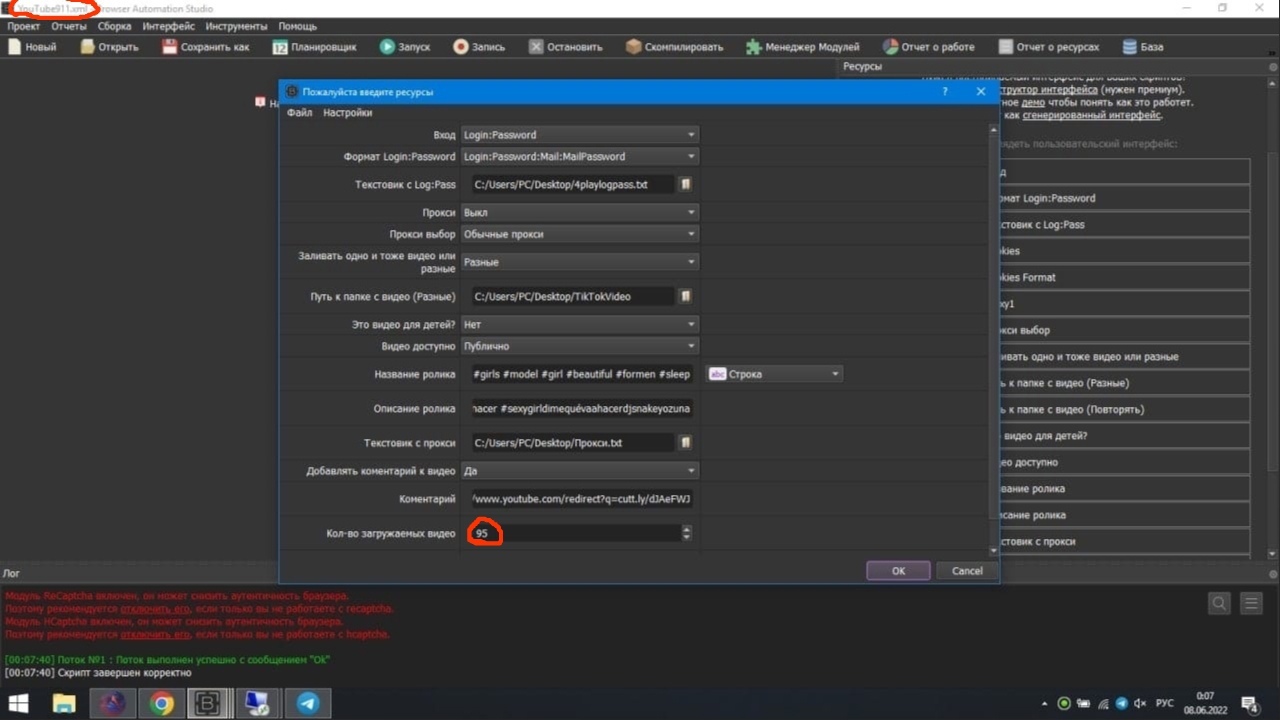
Task: Open the Видео доступно dropdown
Action: click(x=579, y=347)
